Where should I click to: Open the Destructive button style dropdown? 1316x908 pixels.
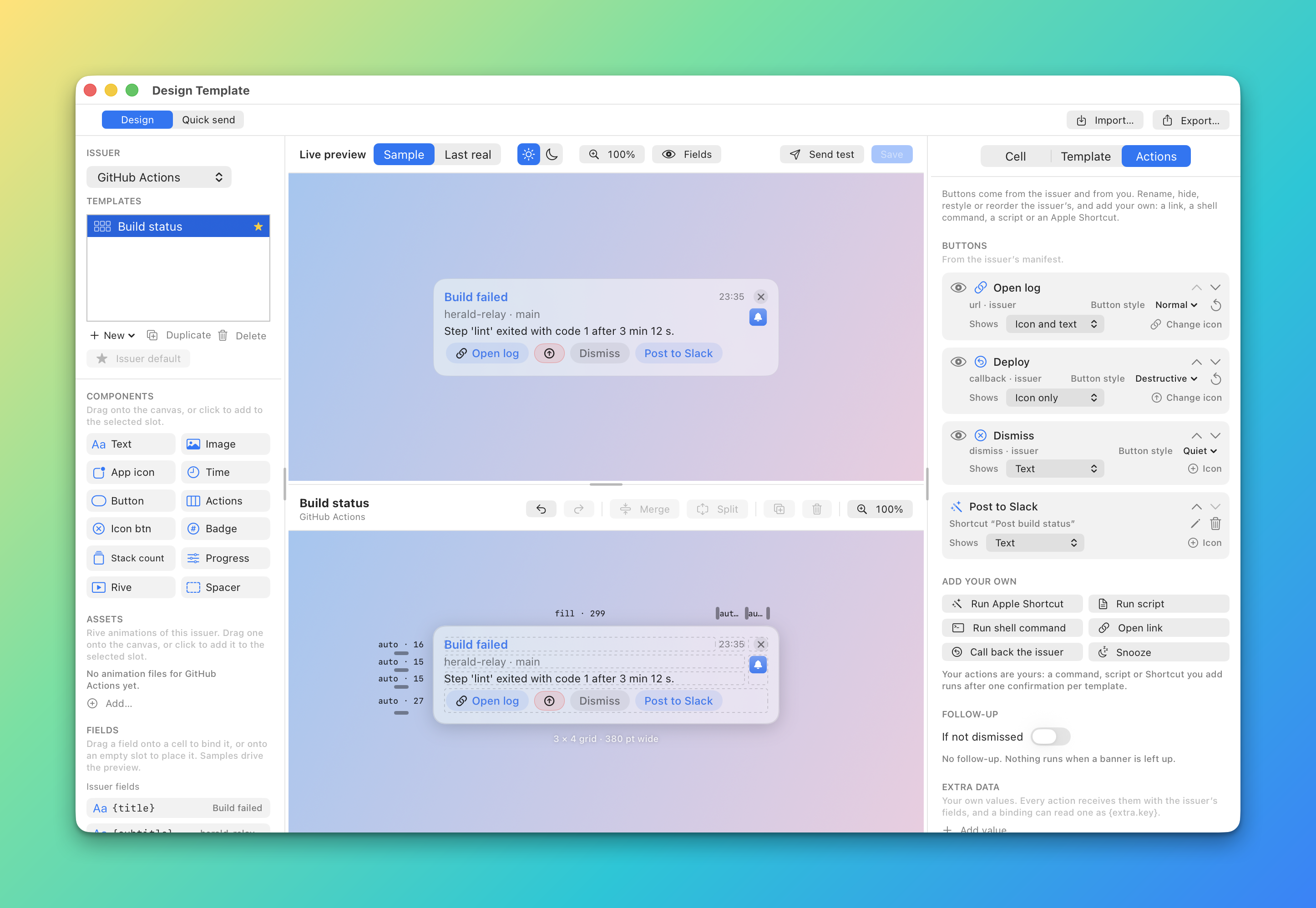coord(1166,379)
